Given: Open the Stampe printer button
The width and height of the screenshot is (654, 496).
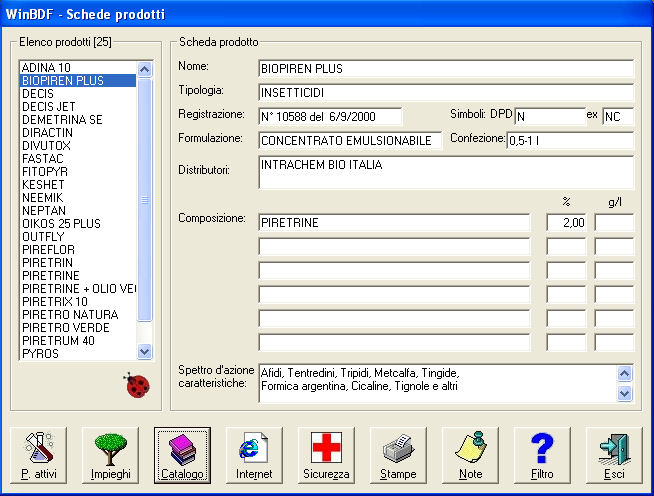Looking at the screenshot, I should 398,456.
